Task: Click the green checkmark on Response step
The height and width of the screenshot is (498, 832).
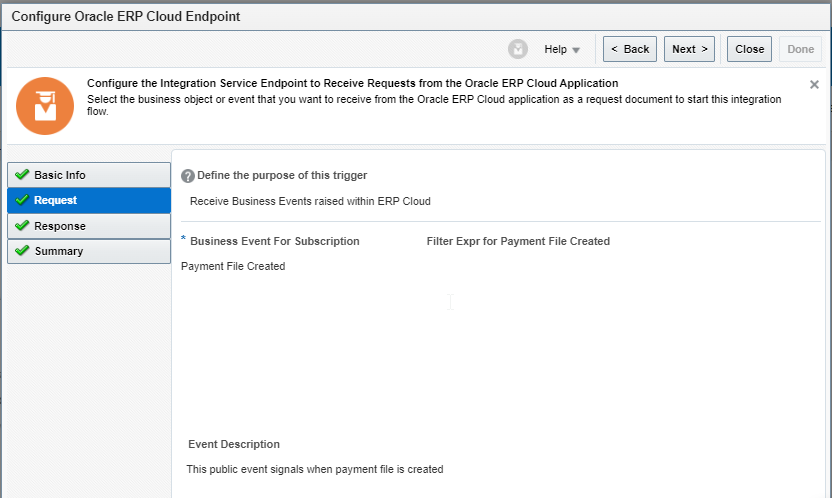Action: (x=22, y=225)
